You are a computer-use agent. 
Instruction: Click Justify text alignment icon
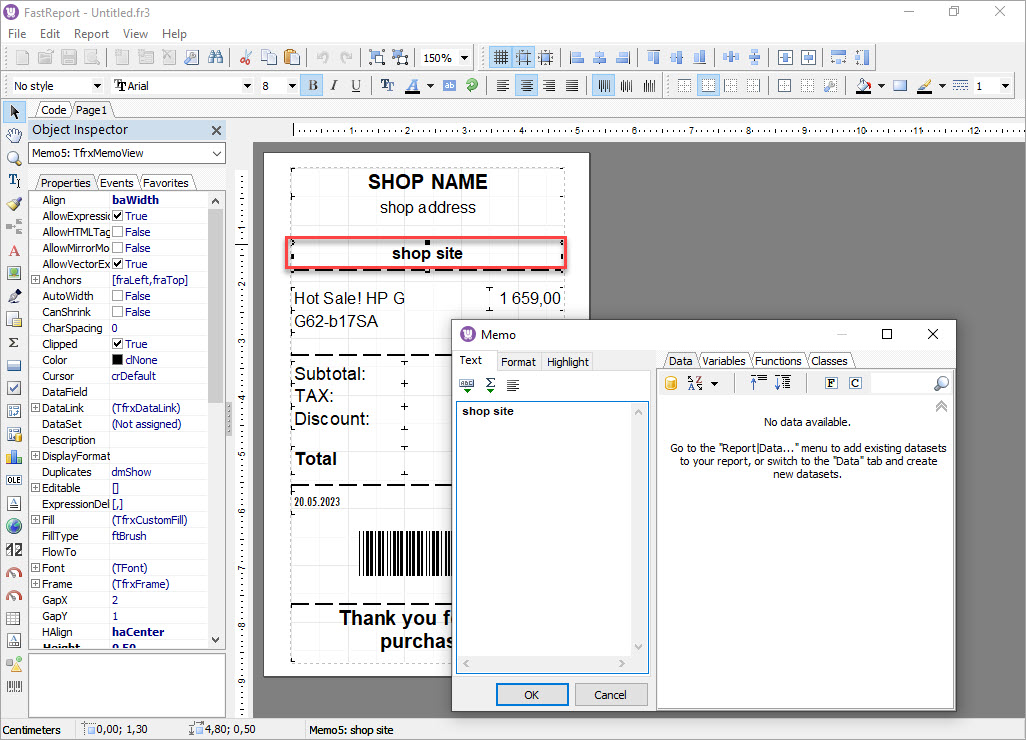pos(572,86)
